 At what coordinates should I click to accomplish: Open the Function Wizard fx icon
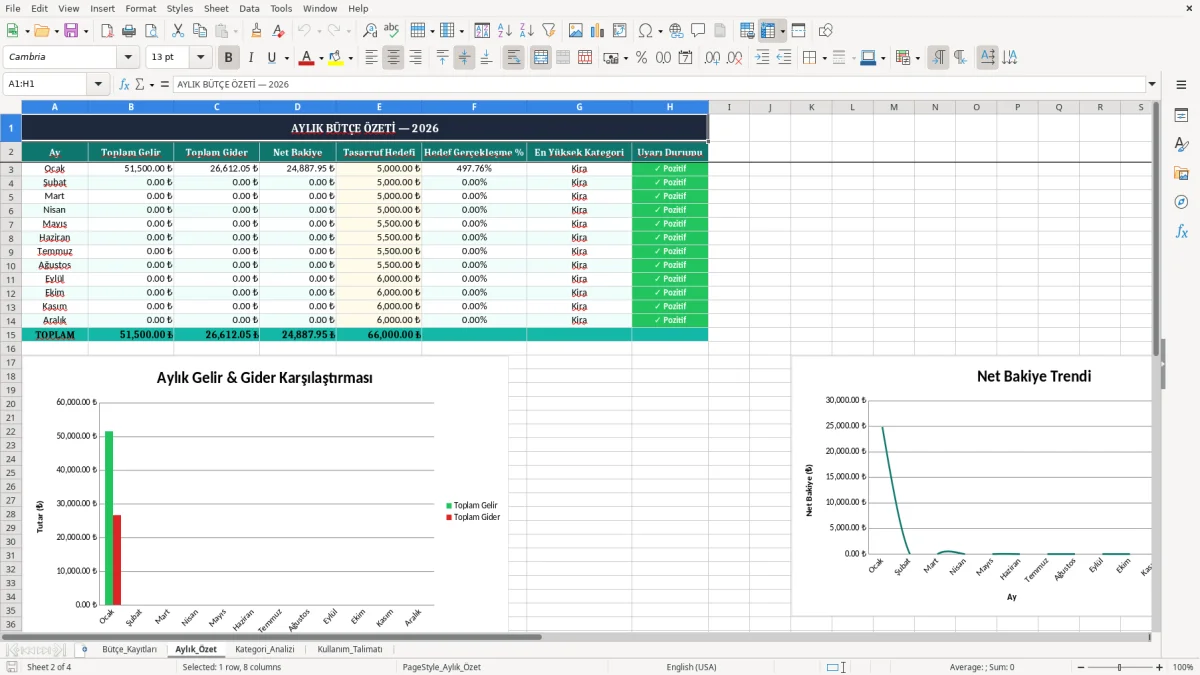click(125, 85)
